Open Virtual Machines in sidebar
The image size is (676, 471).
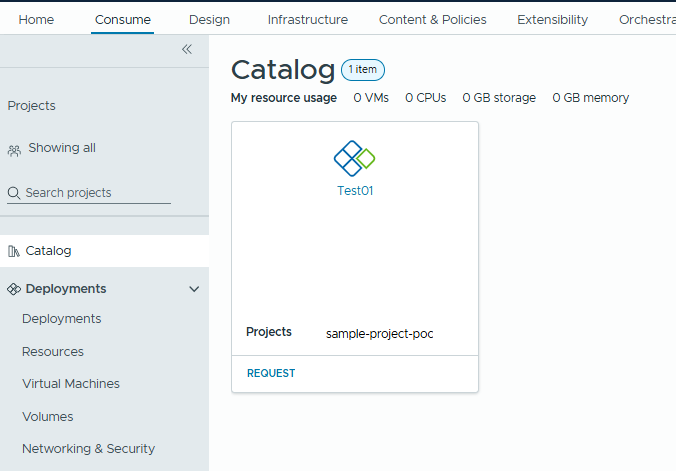click(71, 384)
